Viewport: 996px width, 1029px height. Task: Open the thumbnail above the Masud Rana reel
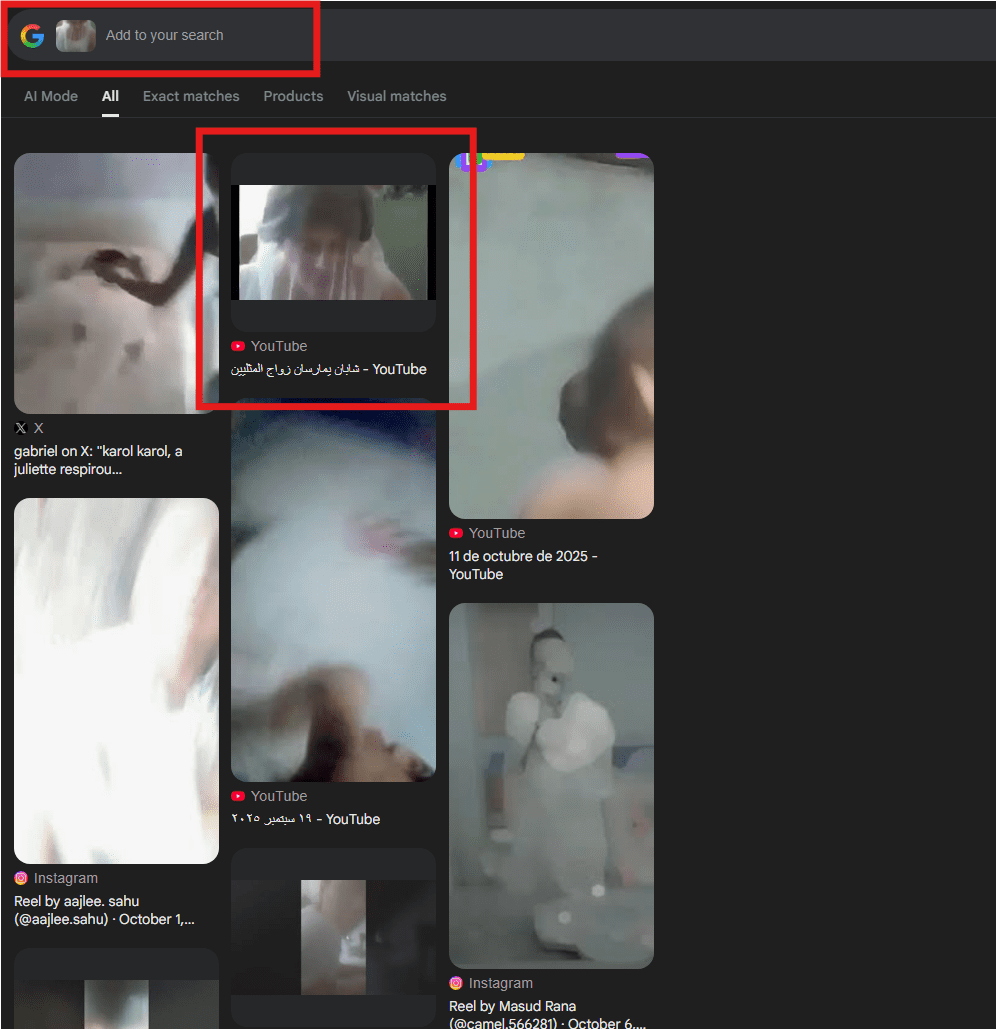(x=551, y=785)
